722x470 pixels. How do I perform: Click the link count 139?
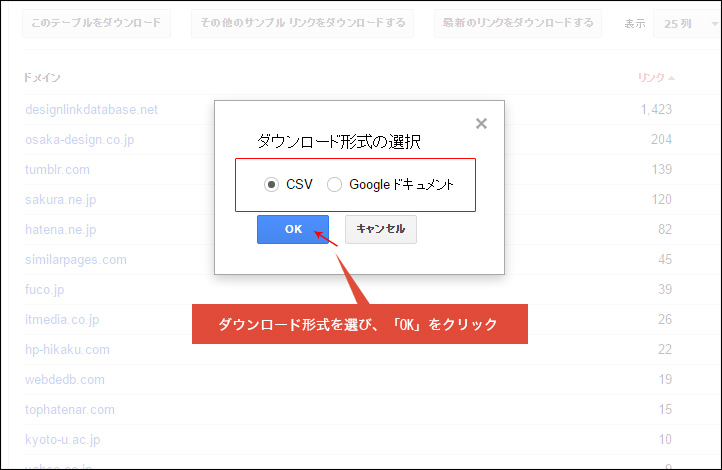coord(662,169)
